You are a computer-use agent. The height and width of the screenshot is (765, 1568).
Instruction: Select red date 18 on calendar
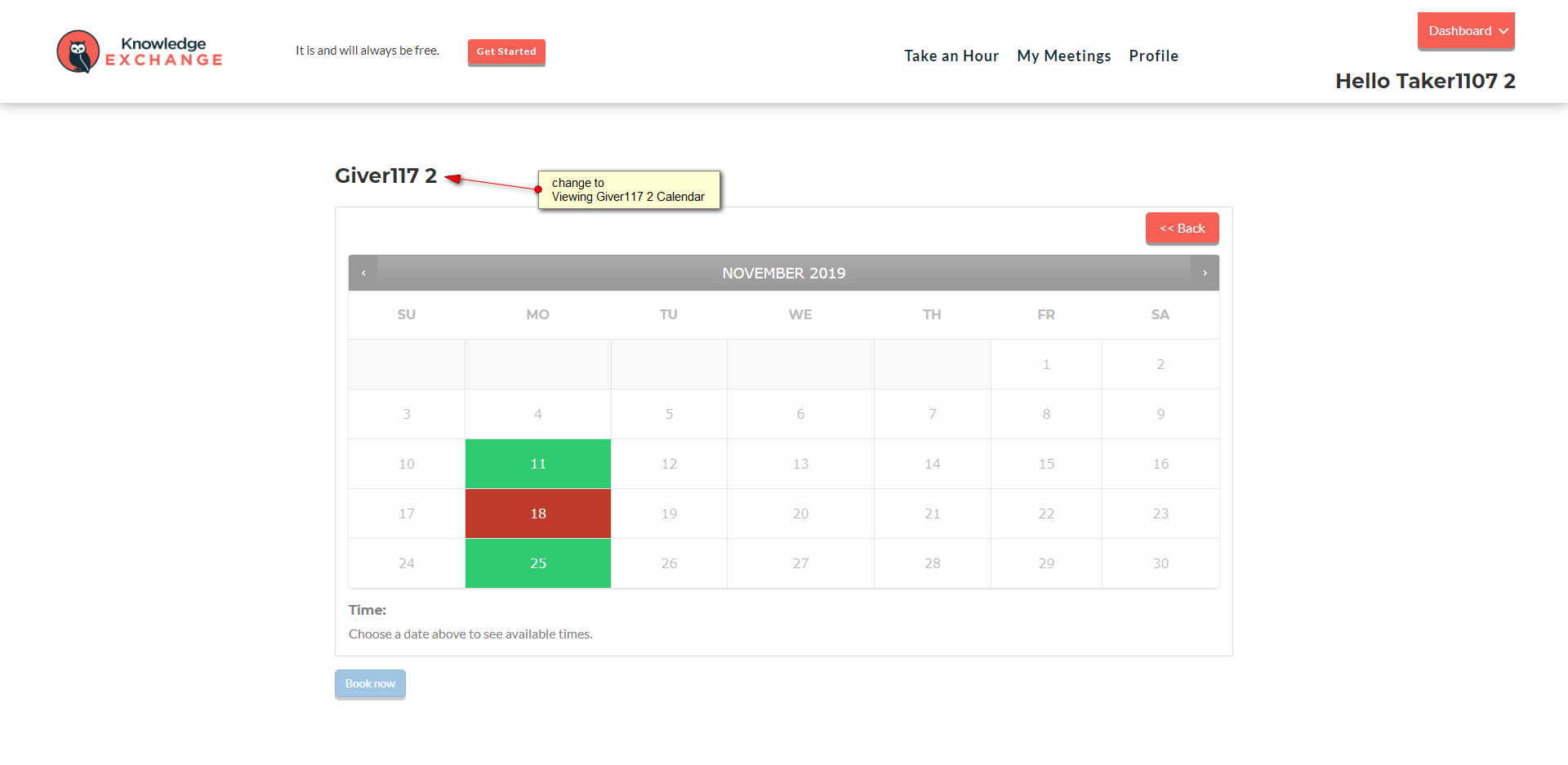point(538,514)
